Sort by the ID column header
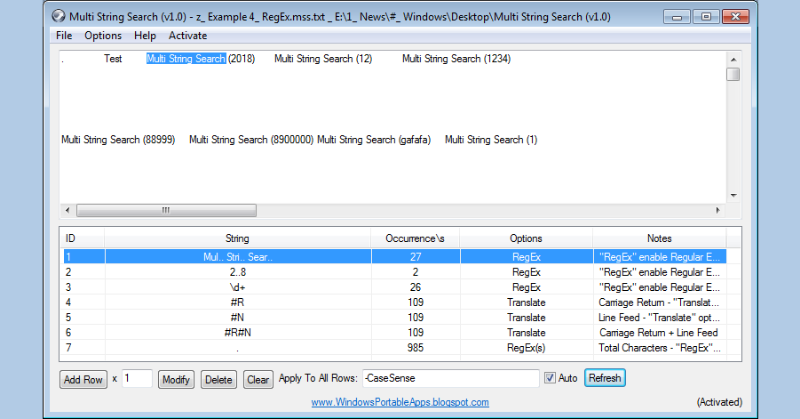 point(82,238)
